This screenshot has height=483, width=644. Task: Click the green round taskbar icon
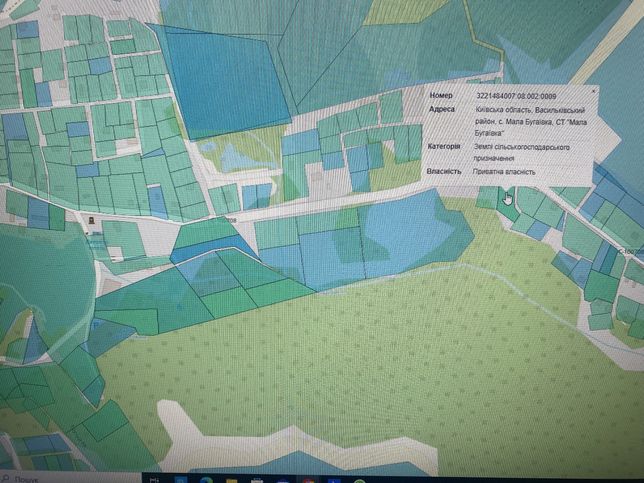(x=359, y=480)
